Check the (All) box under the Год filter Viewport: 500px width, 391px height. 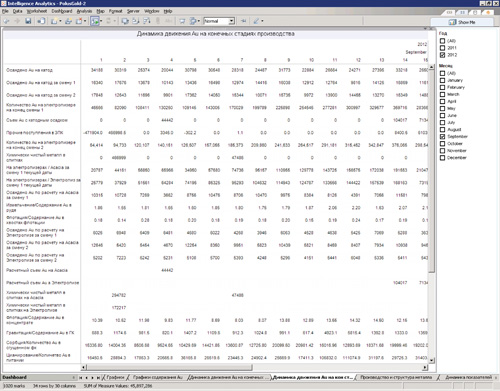click(442, 41)
